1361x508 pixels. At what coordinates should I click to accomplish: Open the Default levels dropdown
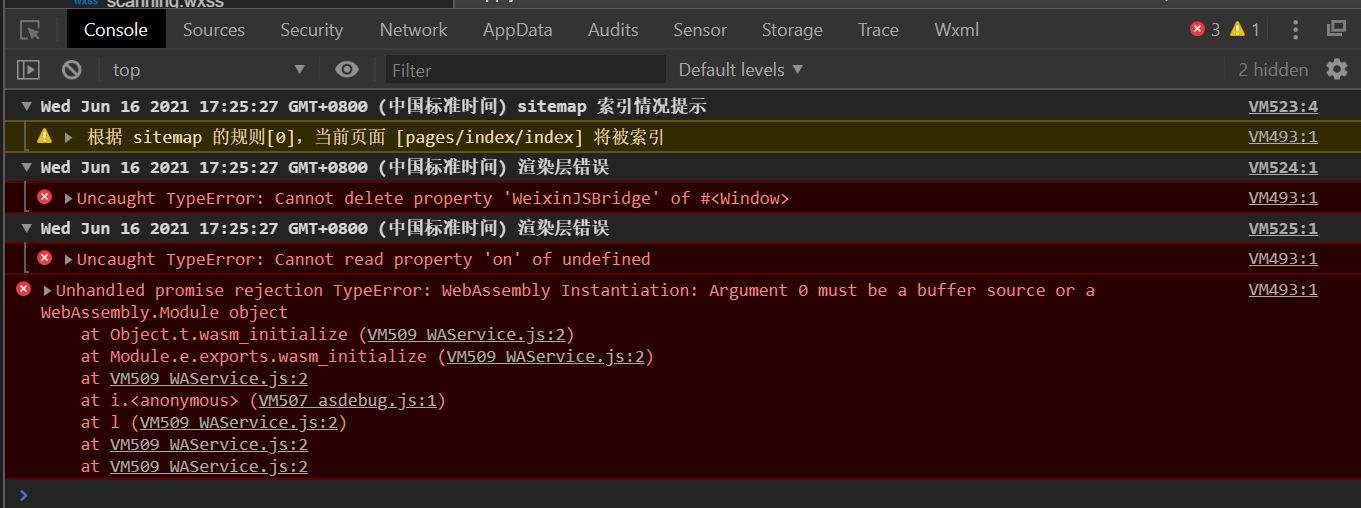coord(740,70)
